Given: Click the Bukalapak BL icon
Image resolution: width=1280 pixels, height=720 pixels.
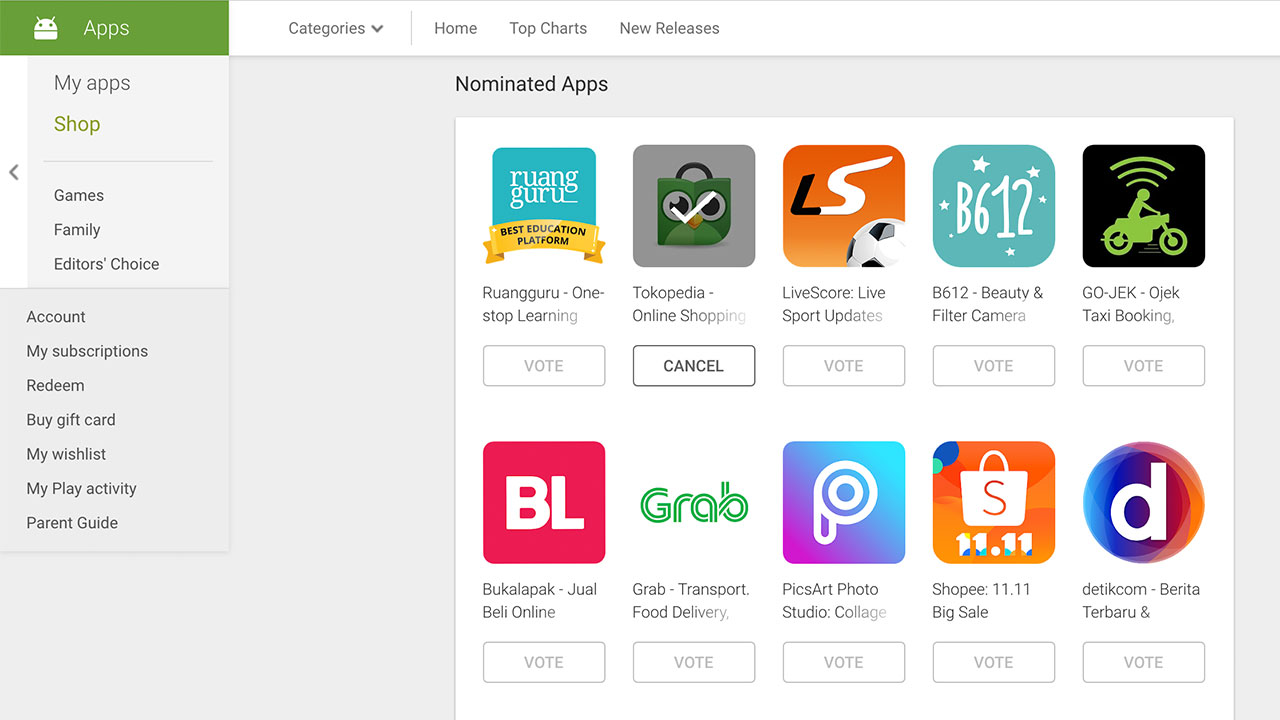Looking at the screenshot, I should click(x=544, y=503).
